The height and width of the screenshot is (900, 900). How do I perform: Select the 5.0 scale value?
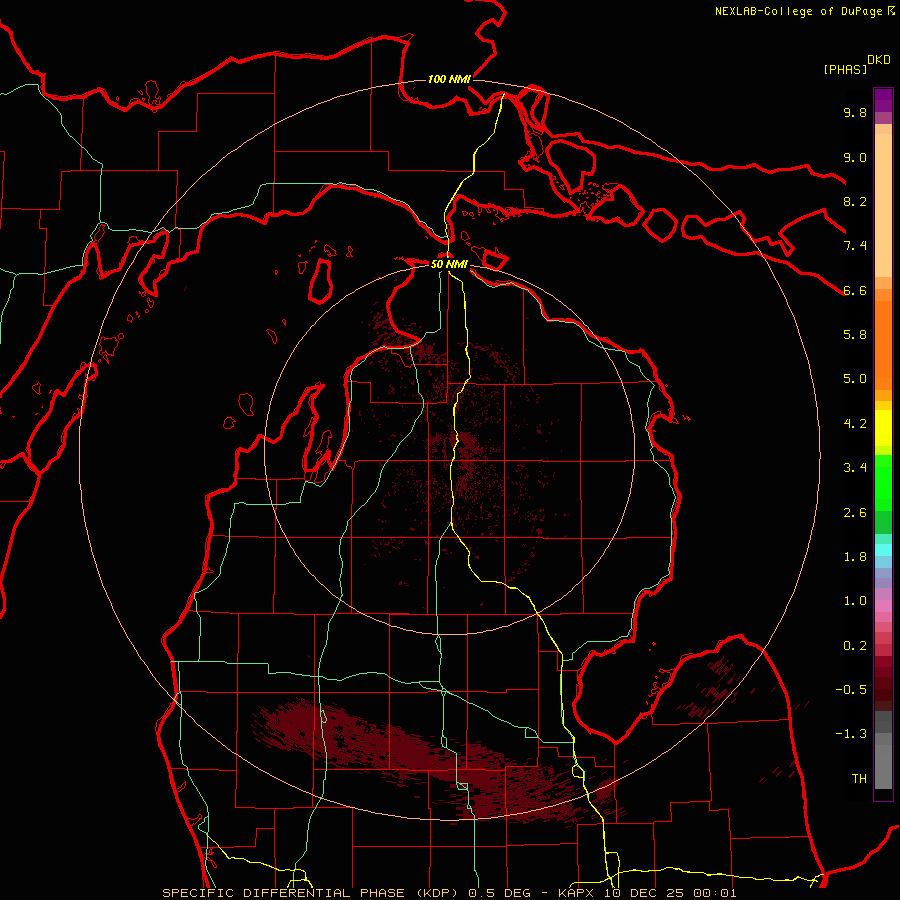pyautogui.click(x=855, y=379)
